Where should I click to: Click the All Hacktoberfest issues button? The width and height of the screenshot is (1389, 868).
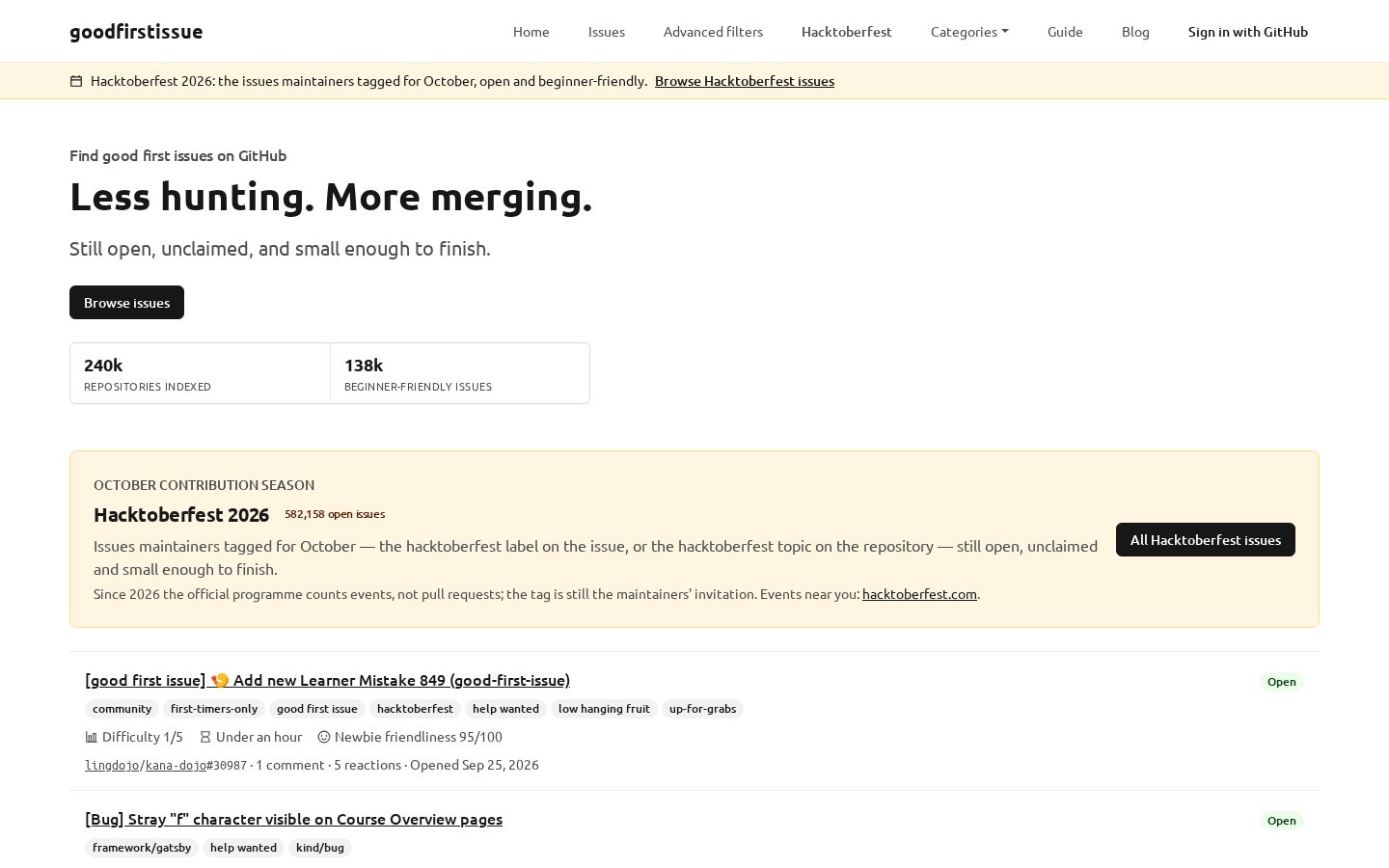[1206, 540]
